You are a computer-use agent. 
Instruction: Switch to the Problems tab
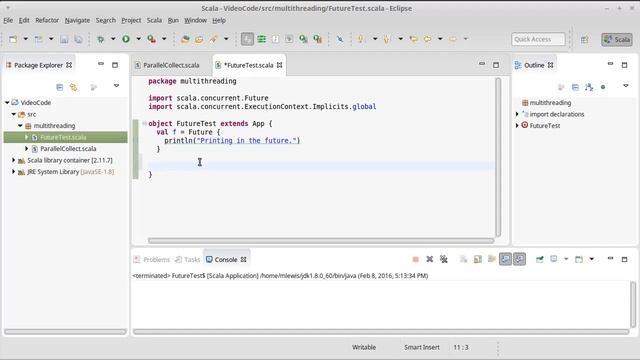(x=152, y=259)
